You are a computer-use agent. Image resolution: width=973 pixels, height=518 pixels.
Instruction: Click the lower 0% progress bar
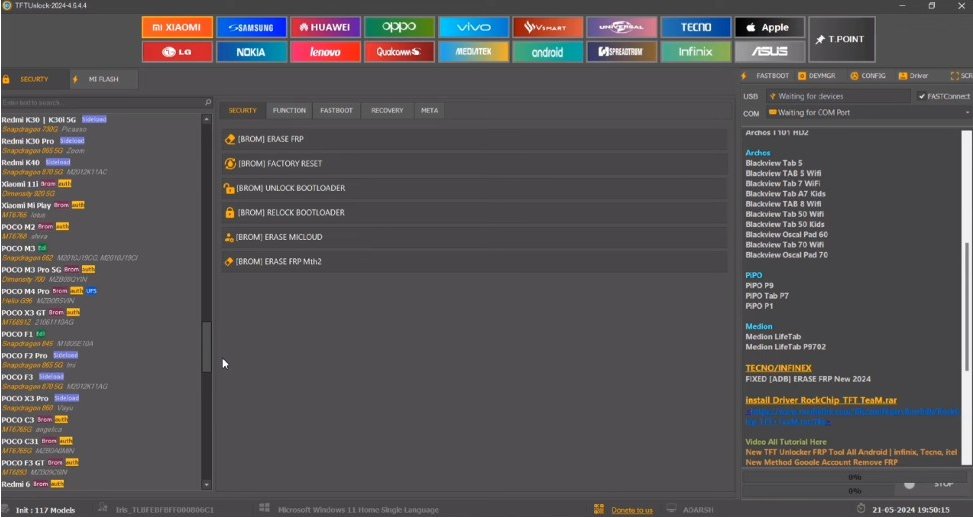click(854, 491)
